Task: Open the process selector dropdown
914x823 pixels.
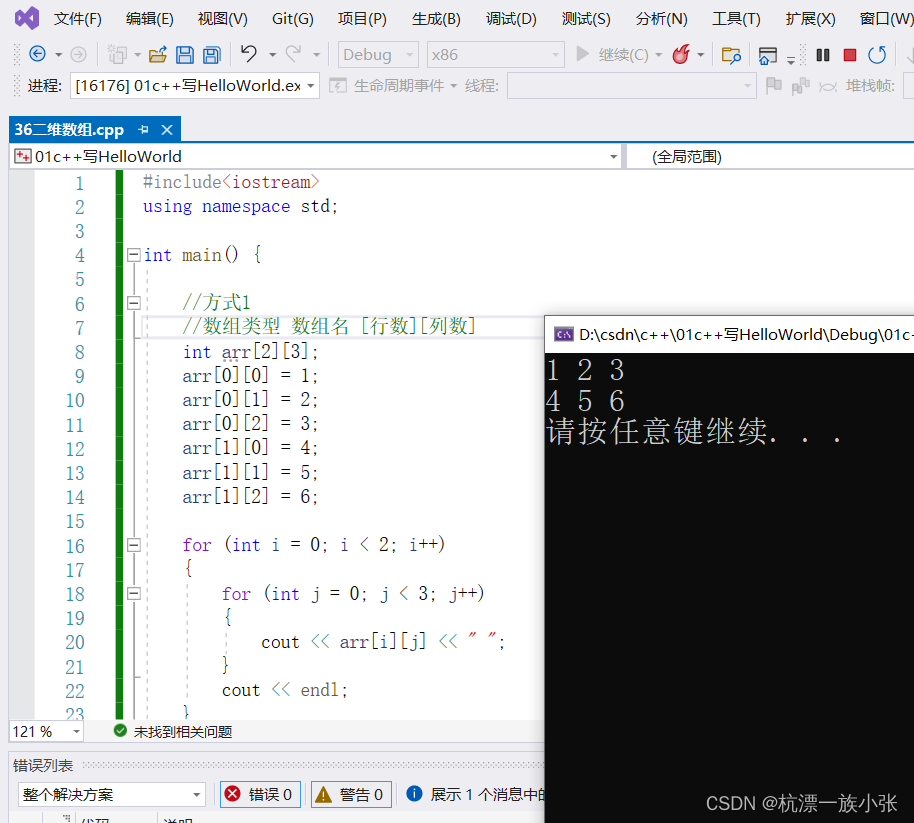Action: point(195,86)
